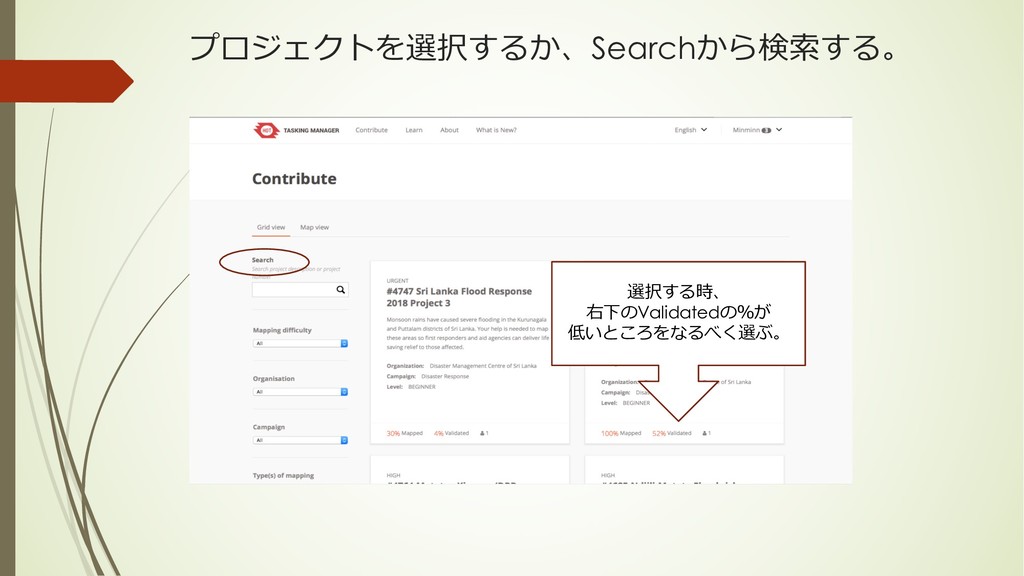
Task: Click the Disaster Response campaign text in #4747
Action: click(445, 376)
